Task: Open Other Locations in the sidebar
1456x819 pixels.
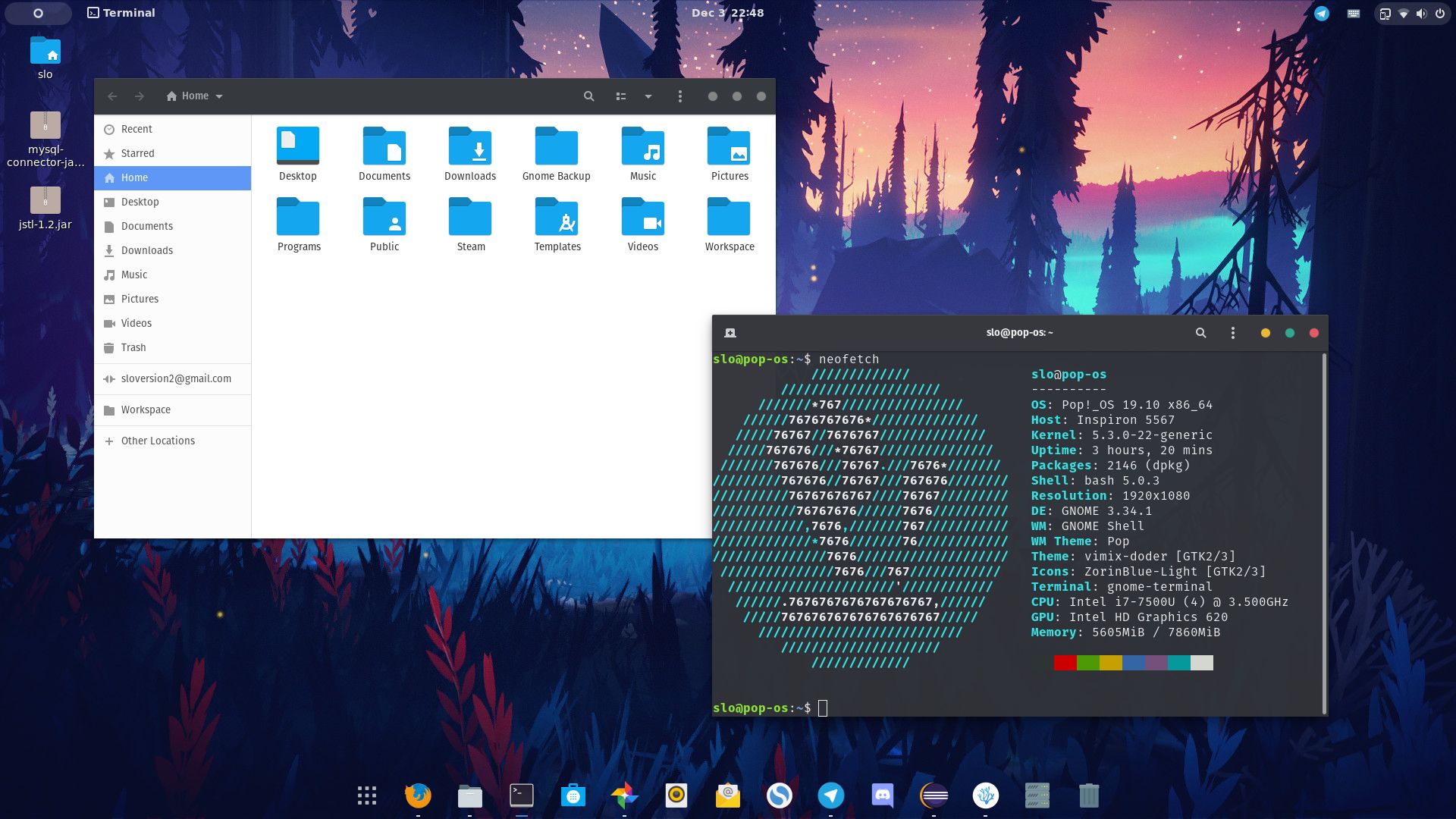Action: coord(158,441)
